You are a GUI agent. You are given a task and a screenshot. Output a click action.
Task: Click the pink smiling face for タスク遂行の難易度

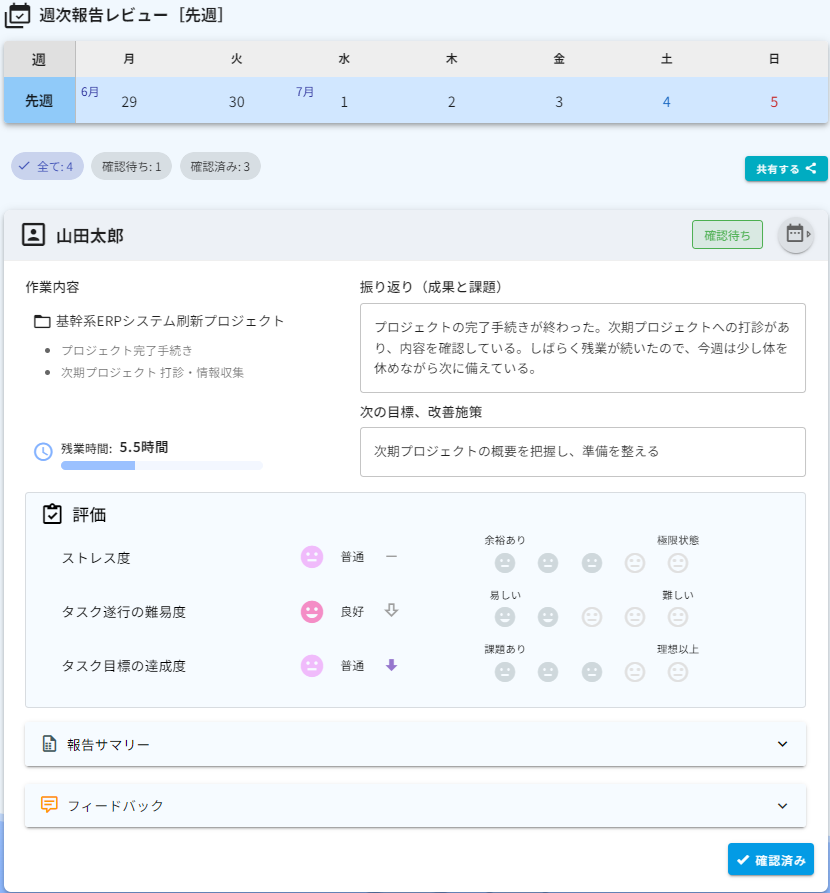coord(312,612)
